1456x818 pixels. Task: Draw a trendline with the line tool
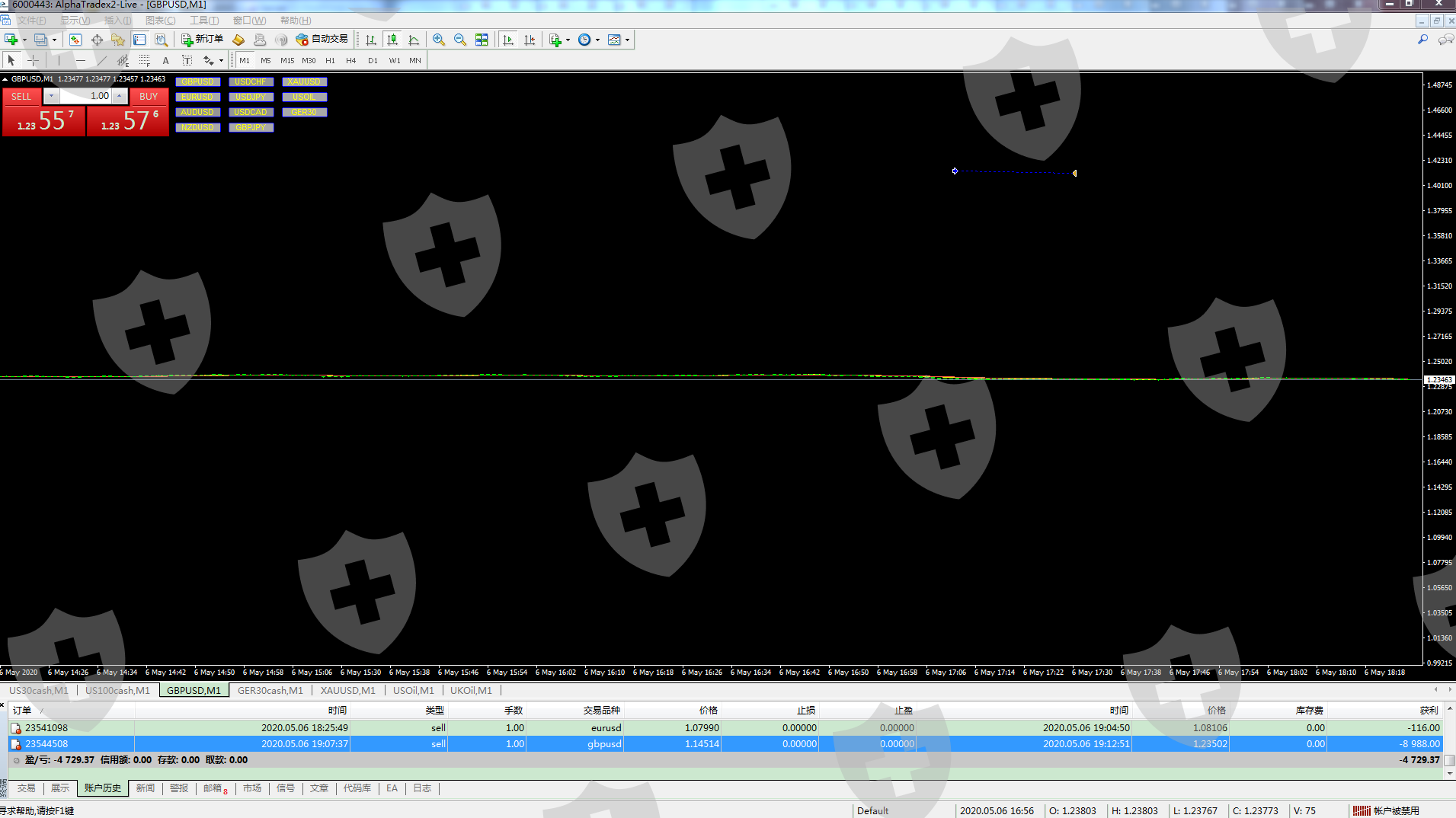101,60
